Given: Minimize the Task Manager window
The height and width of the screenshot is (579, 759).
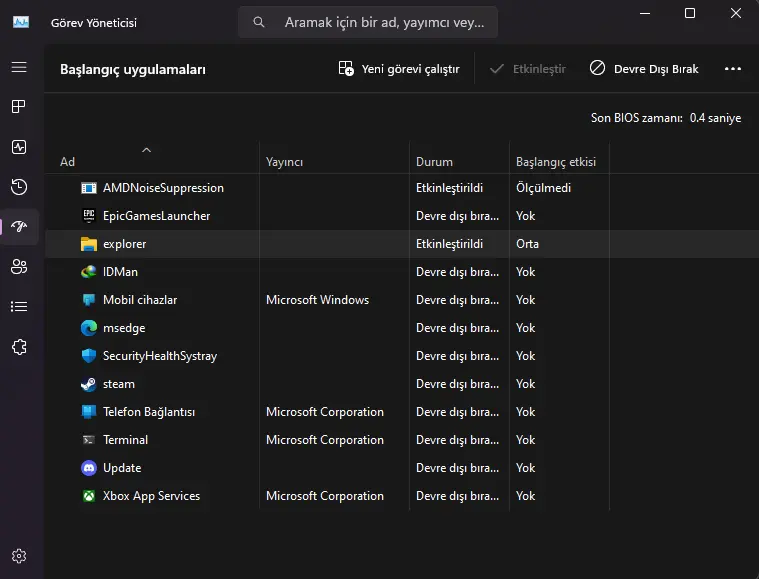Looking at the screenshot, I should 645,13.
